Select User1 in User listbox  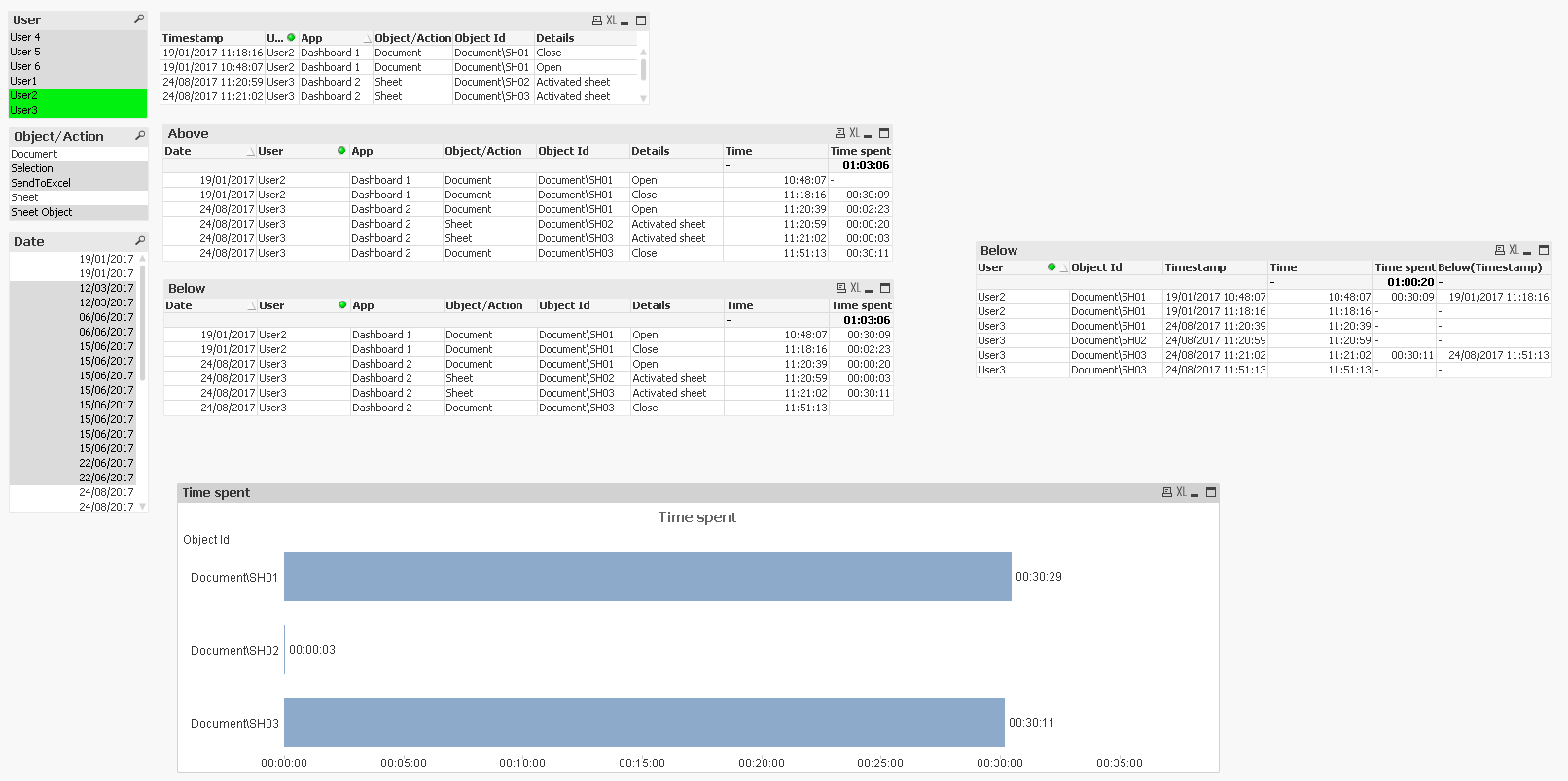click(78, 81)
